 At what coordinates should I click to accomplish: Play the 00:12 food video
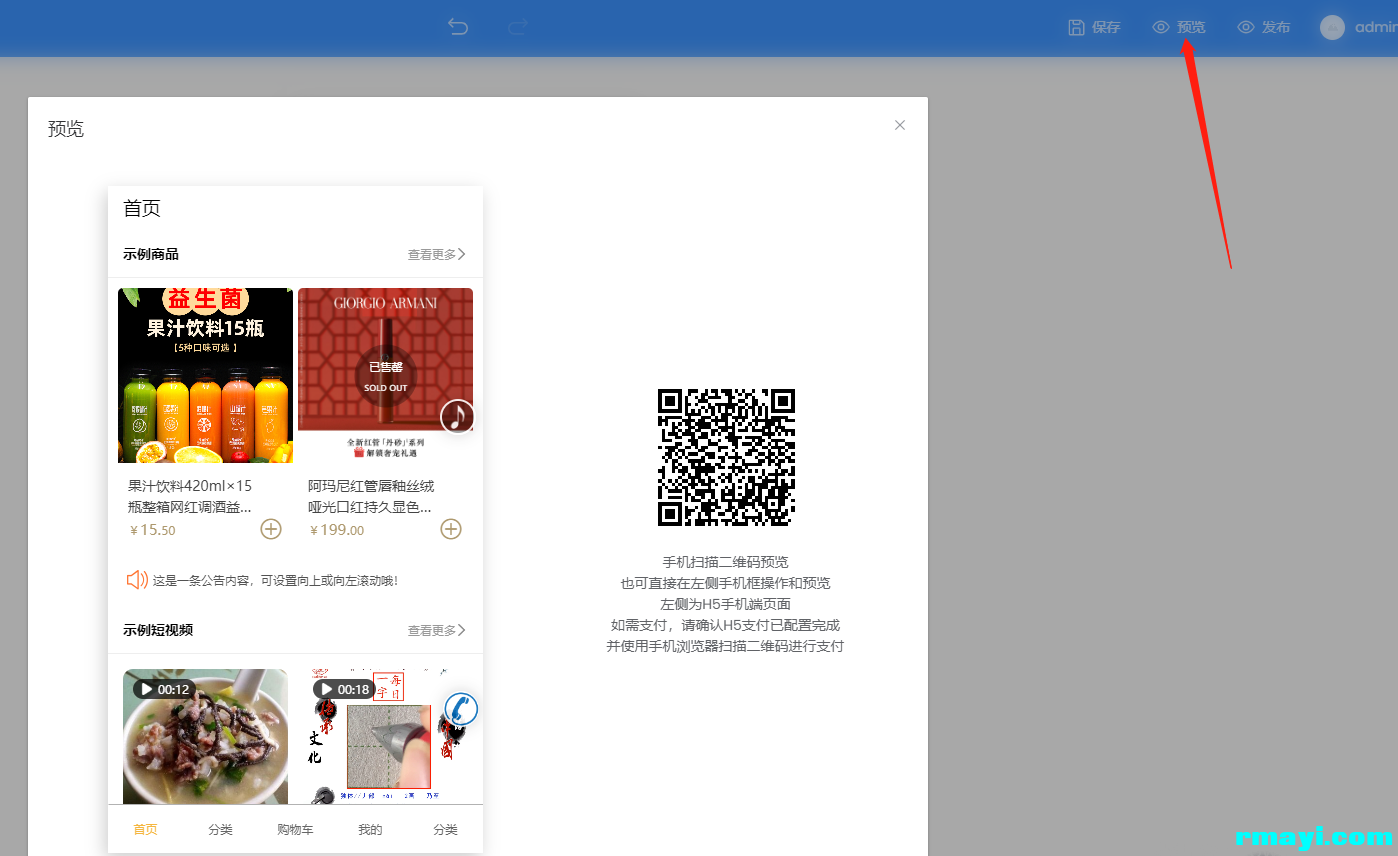click(205, 737)
